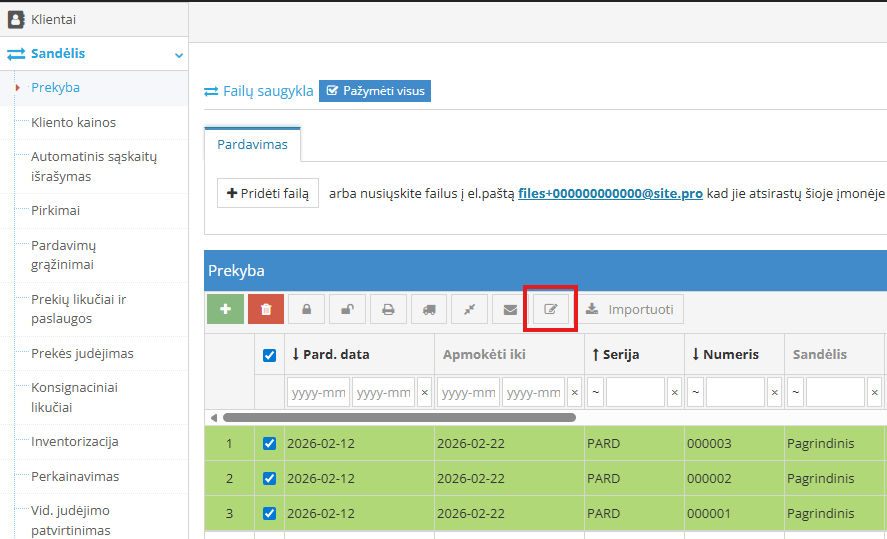This screenshot has width=887, height=539.
Task: Click the red trash delete icon
Action: pyautogui.click(x=266, y=310)
